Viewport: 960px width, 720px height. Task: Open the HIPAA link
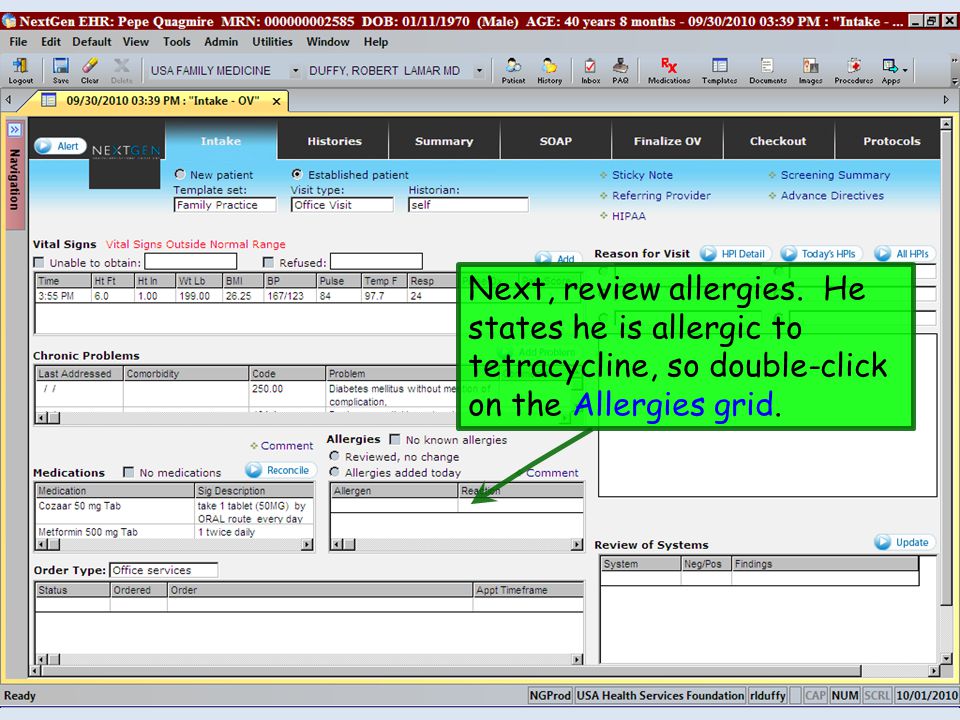pos(629,216)
